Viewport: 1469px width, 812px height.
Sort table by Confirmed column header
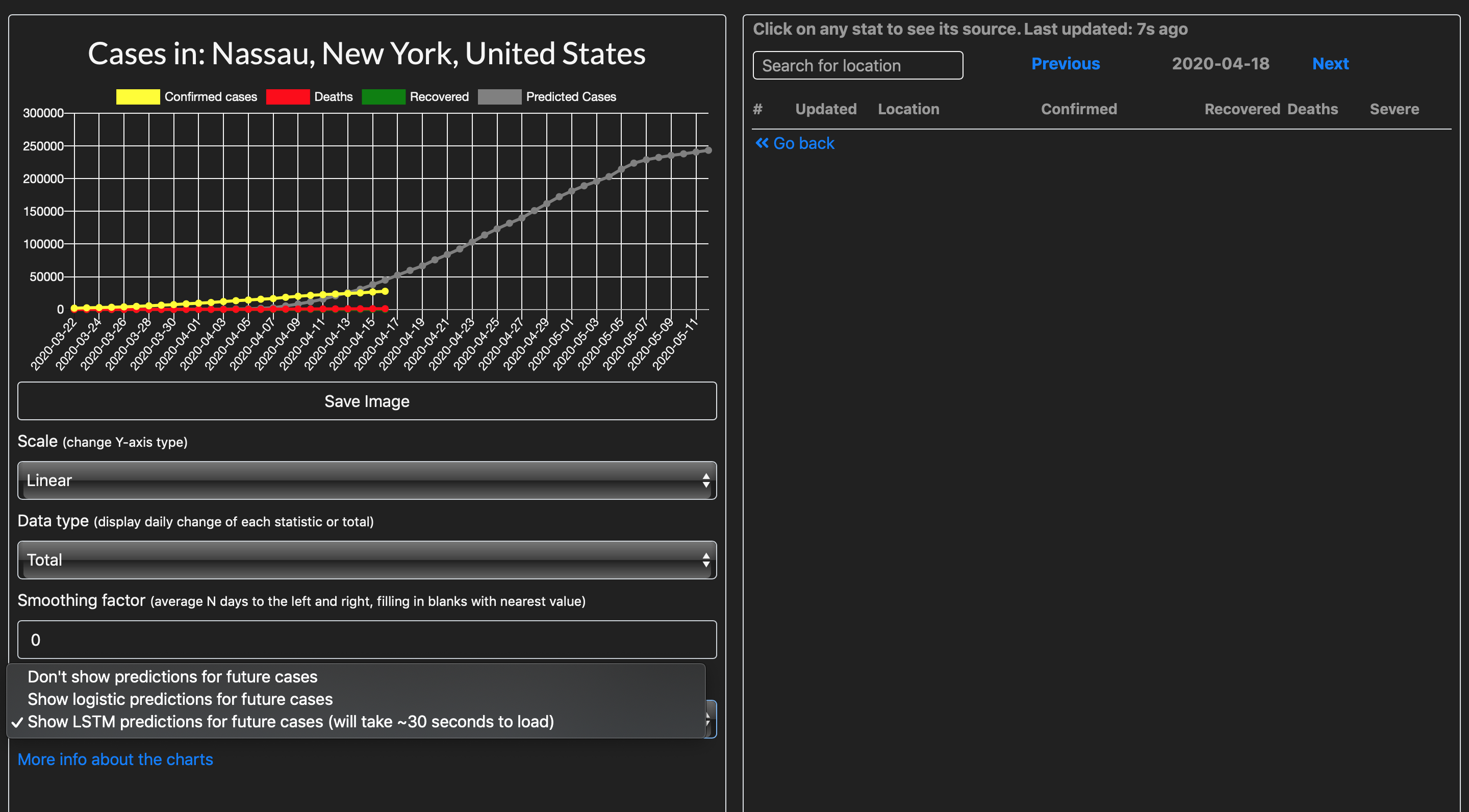tap(1079, 109)
